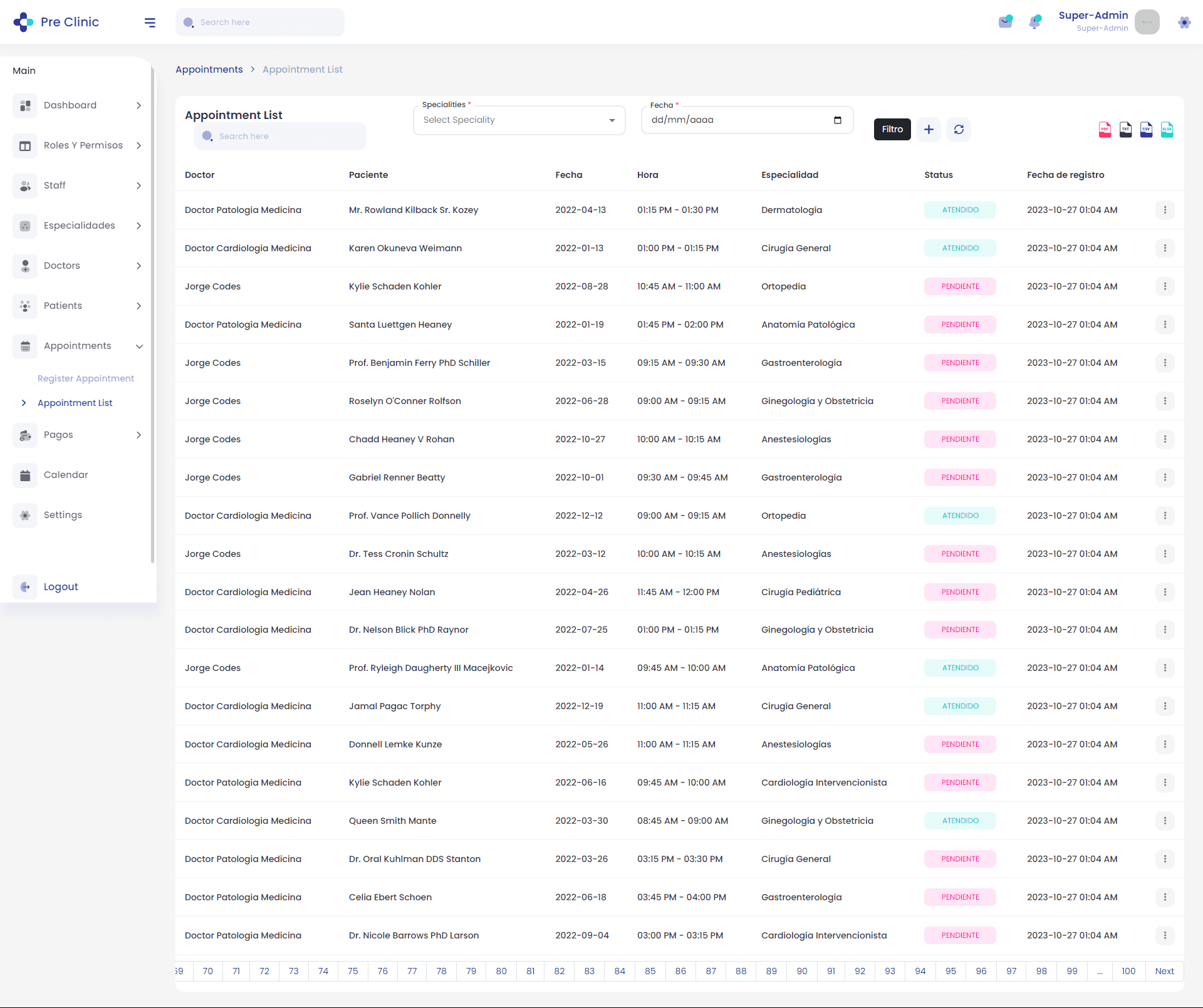Screen dimensions: 1203x1008
Task: Go to the Next page
Action: tap(1164, 971)
